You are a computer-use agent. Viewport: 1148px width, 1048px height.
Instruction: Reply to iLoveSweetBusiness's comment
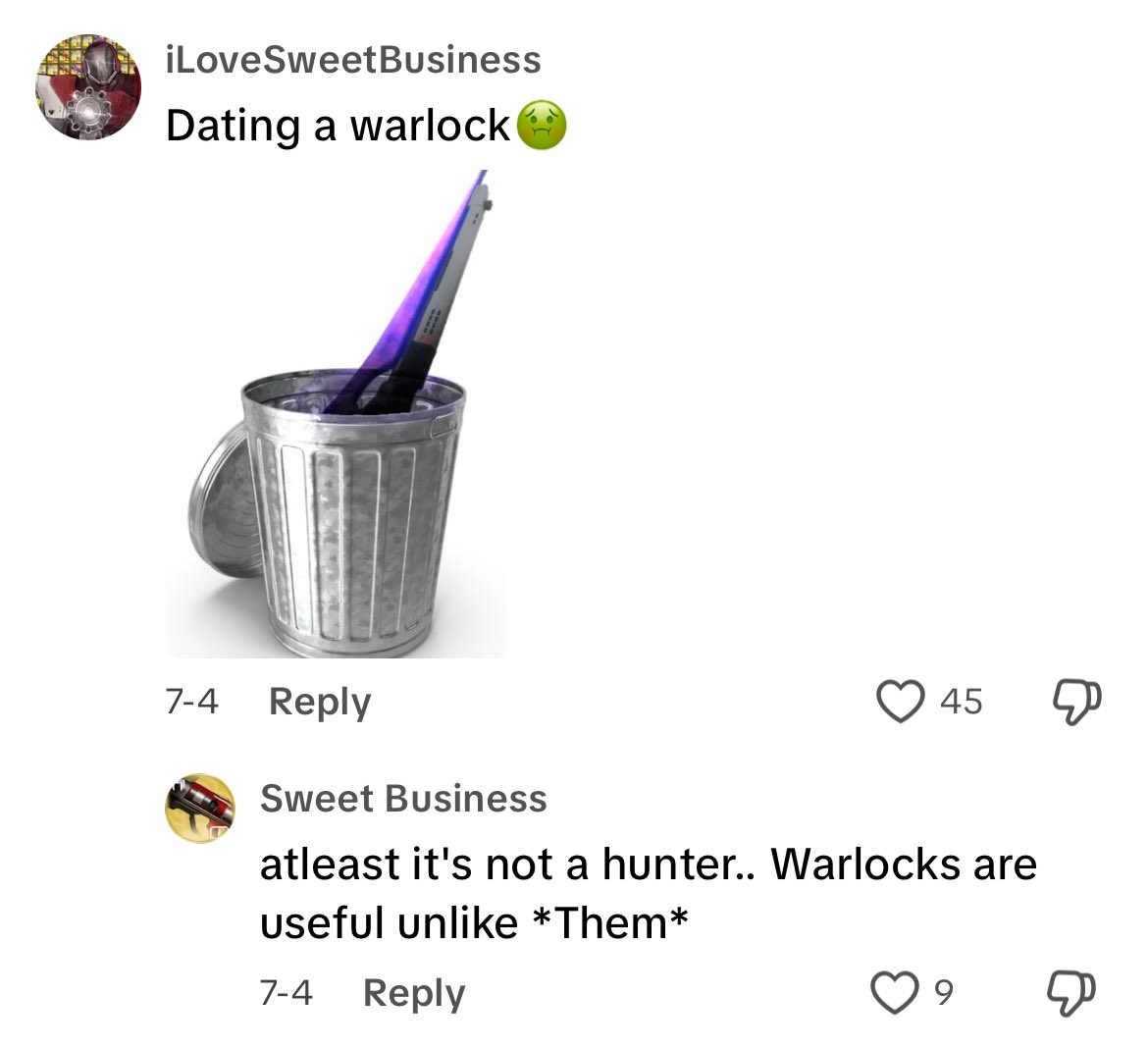click(320, 702)
